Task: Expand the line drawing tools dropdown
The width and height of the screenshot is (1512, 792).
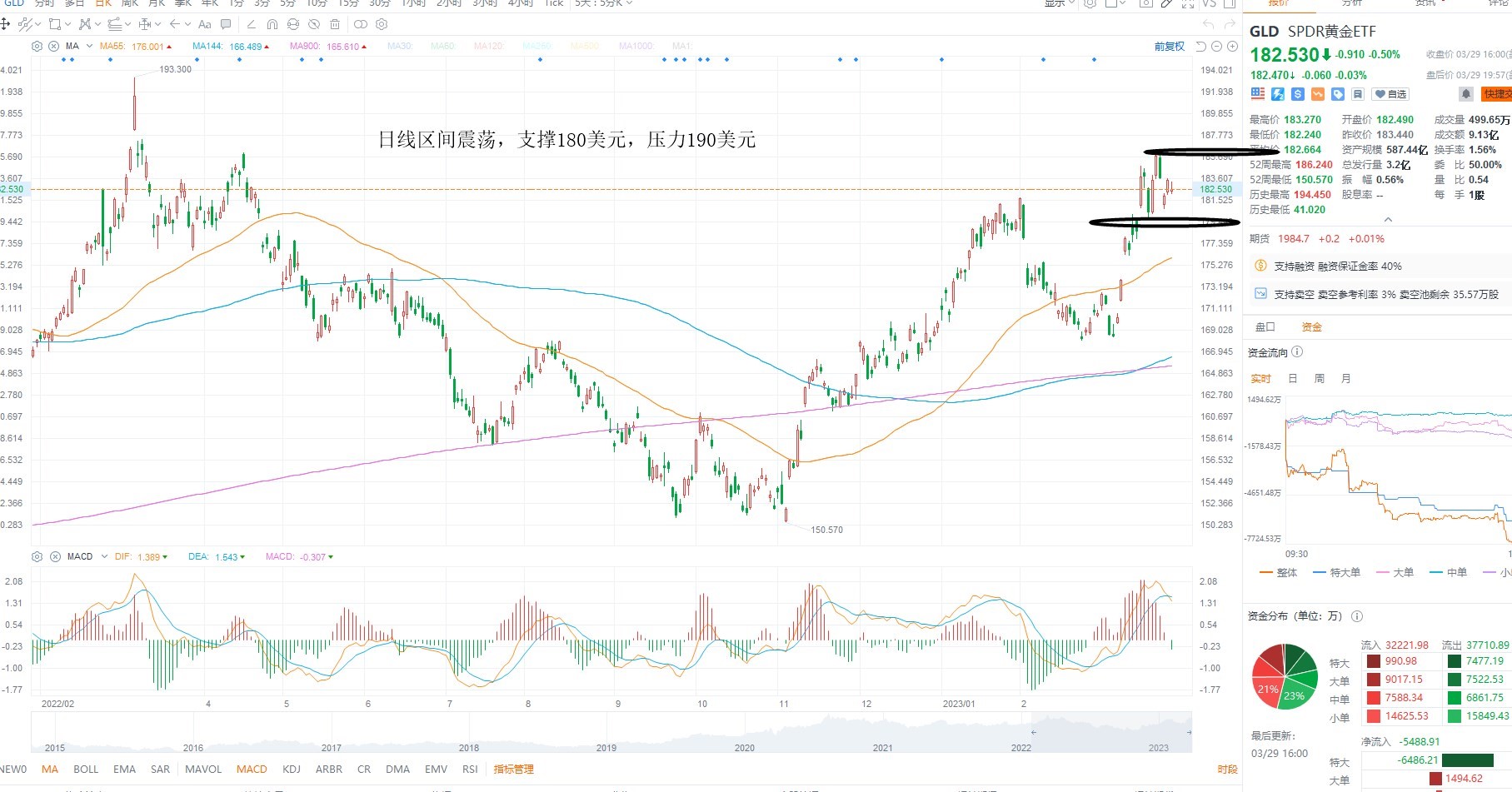Action: (x=37, y=24)
